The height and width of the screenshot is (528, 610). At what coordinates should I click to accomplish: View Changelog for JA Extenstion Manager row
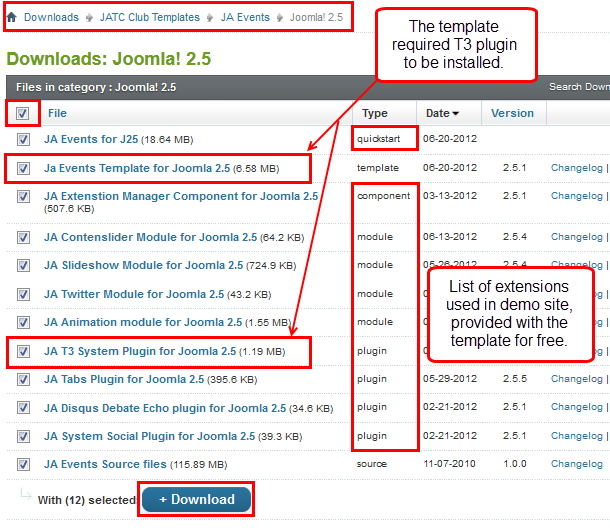[x=577, y=196]
